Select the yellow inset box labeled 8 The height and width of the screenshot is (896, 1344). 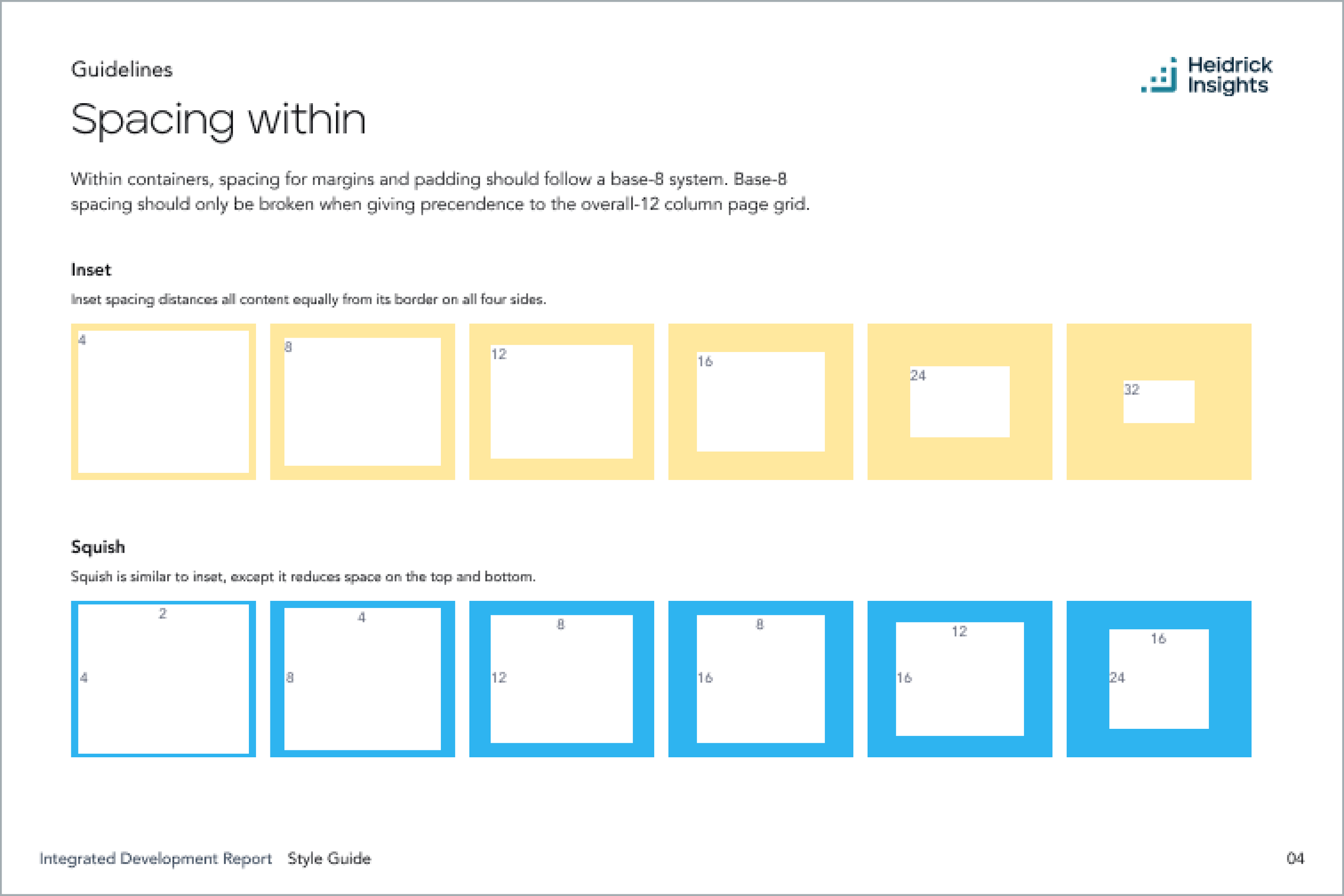[x=362, y=402]
